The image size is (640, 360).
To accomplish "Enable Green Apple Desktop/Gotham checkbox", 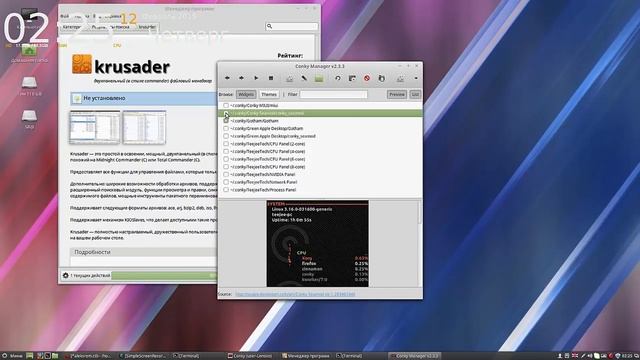I will pos(226,128).
